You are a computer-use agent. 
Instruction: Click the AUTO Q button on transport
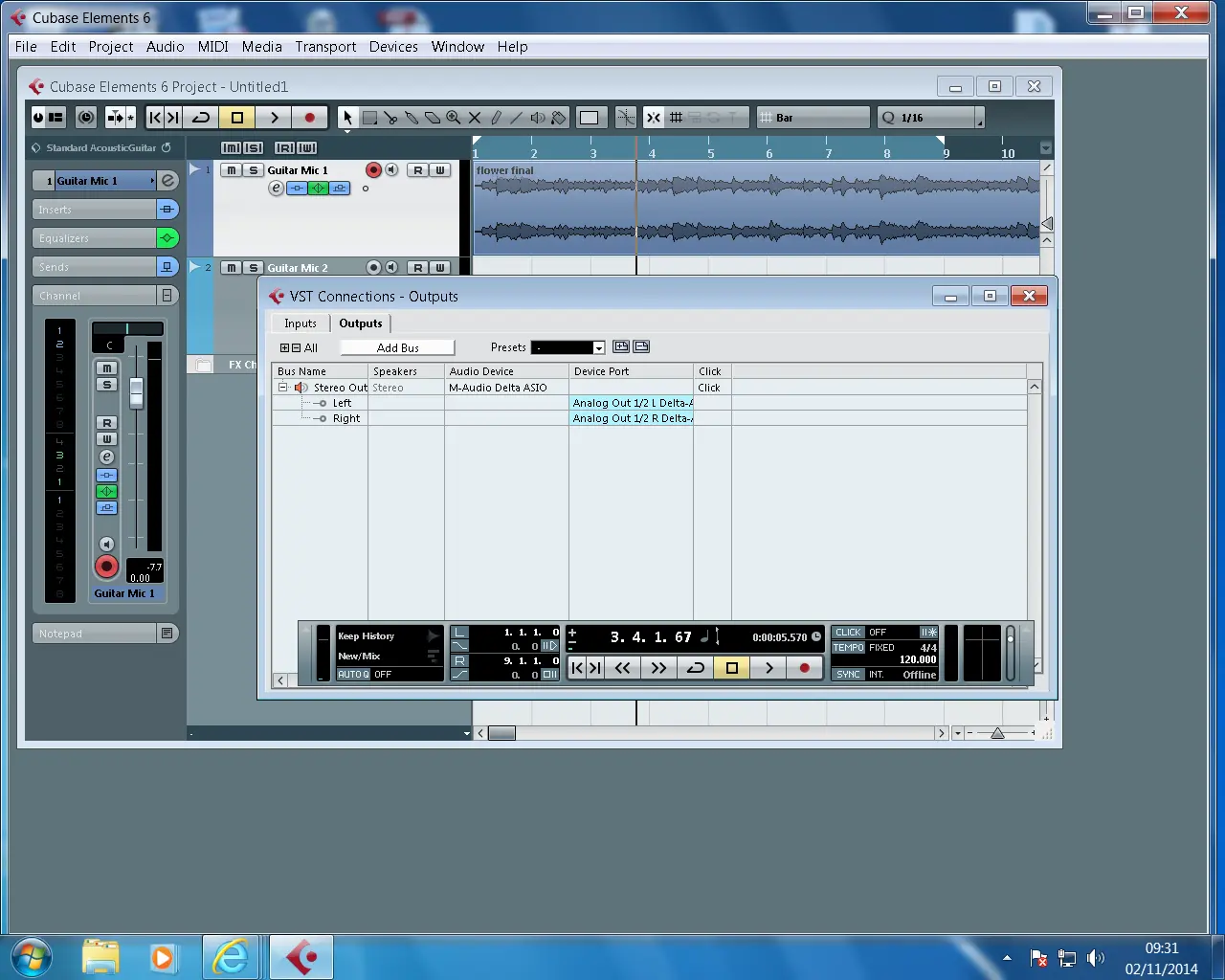click(x=353, y=674)
